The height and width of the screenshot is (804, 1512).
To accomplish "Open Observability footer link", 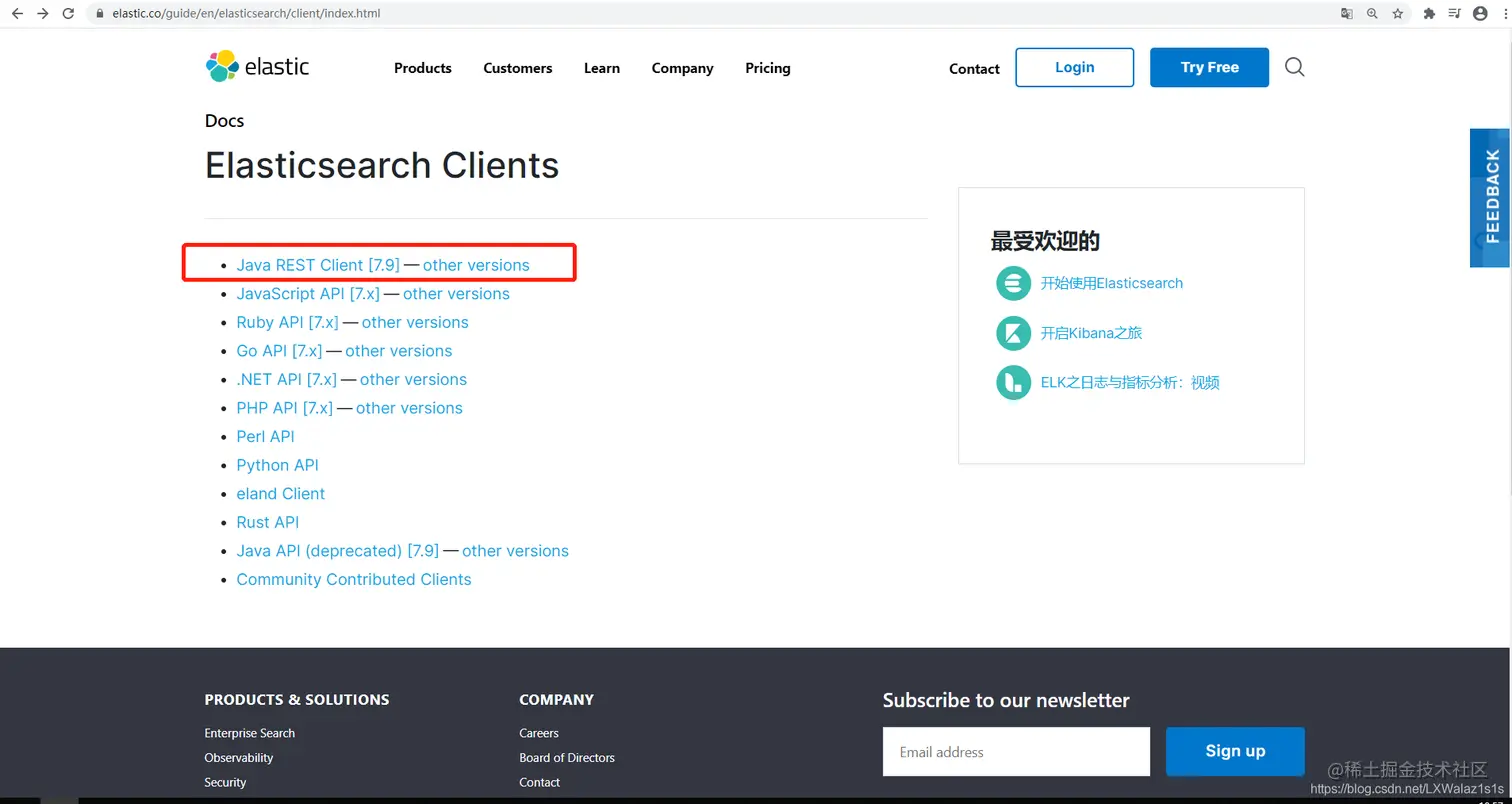I will tap(239, 758).
